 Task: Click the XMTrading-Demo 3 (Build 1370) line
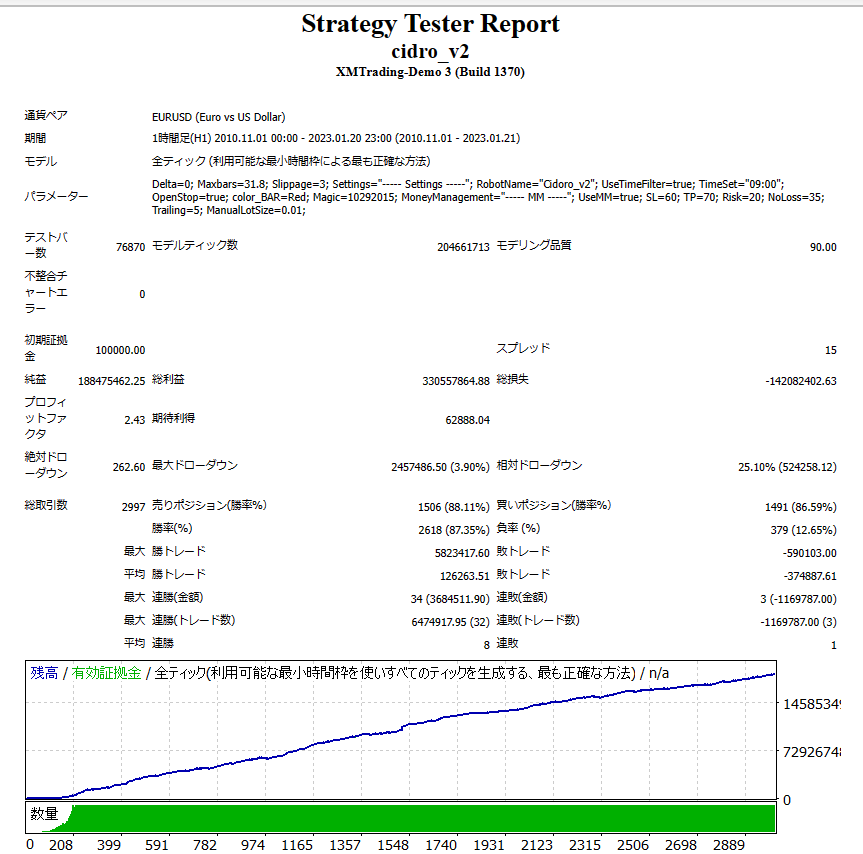point(430,72)
